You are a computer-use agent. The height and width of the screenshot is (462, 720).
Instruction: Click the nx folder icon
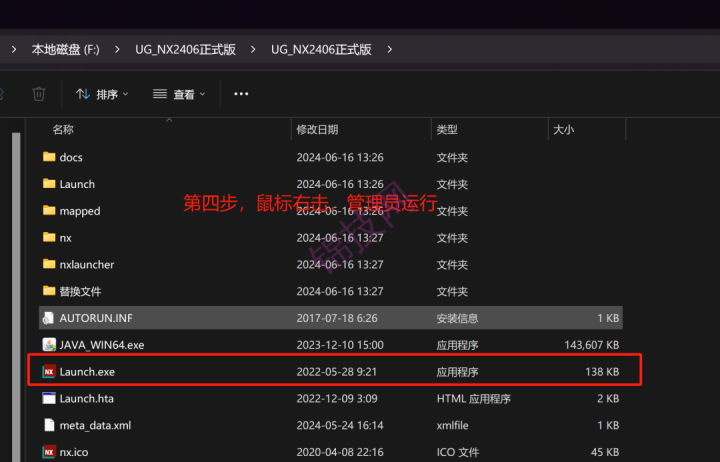tap(49, 237)
